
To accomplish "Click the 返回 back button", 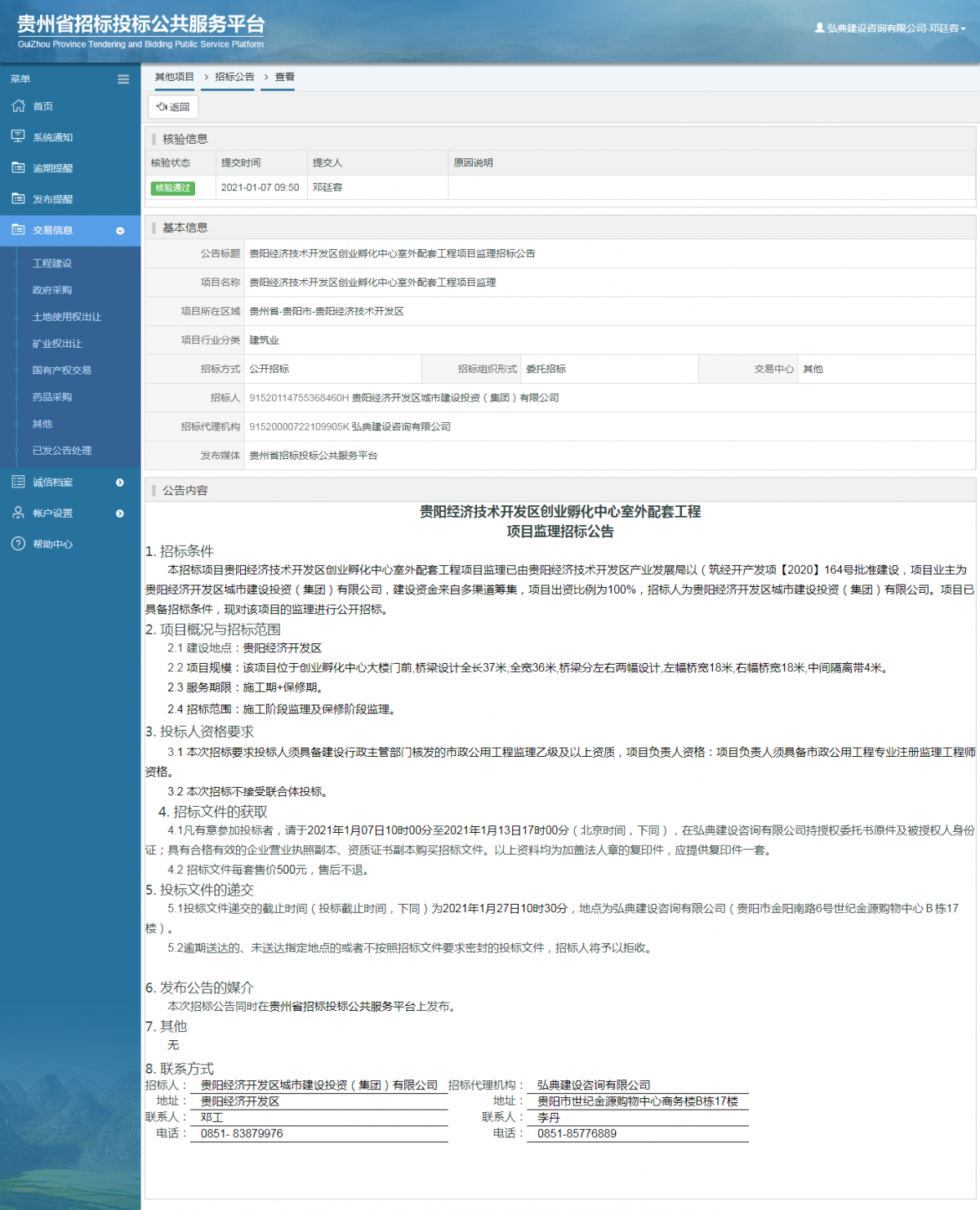I will [x=173, y=107].
